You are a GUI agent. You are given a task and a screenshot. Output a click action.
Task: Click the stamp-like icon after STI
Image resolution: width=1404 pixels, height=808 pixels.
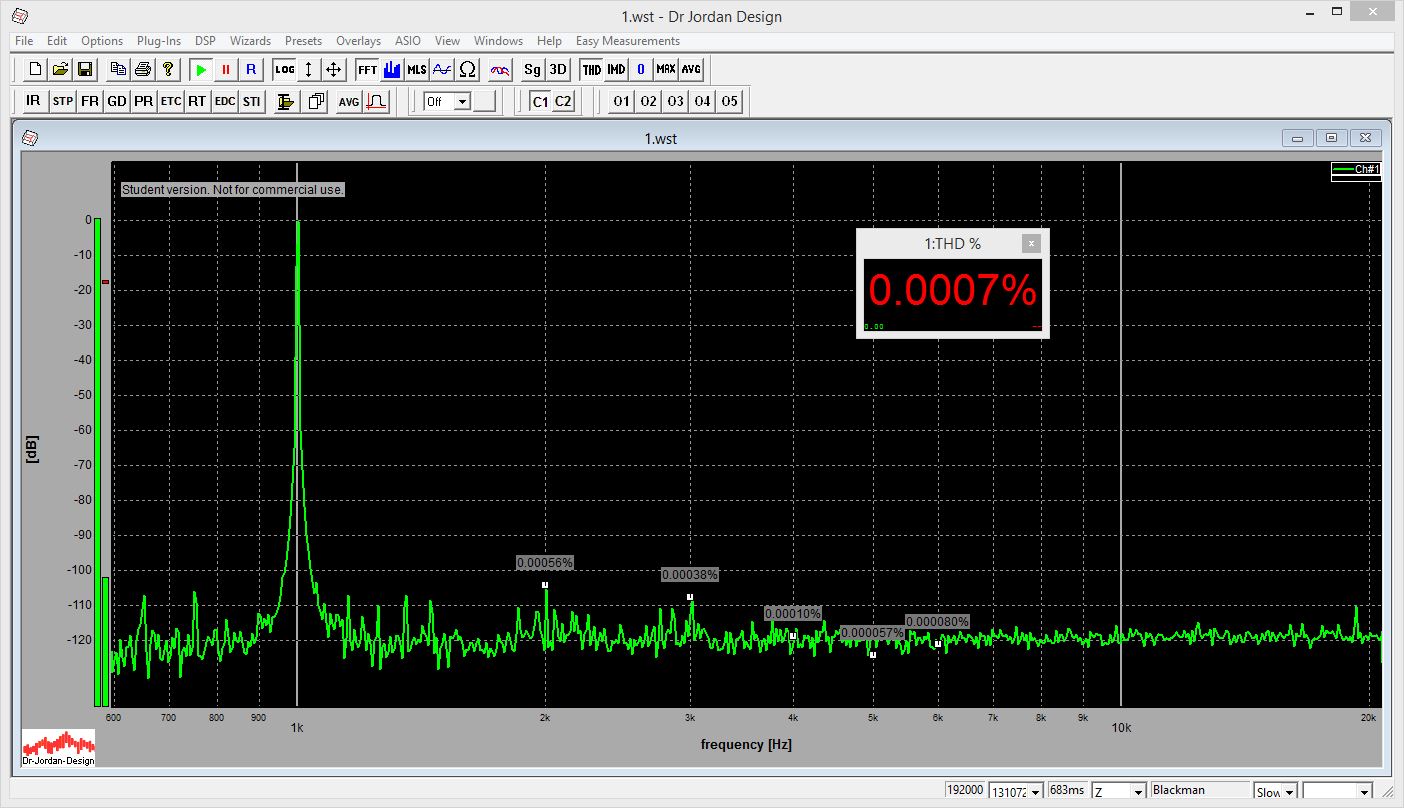[286, 101]
